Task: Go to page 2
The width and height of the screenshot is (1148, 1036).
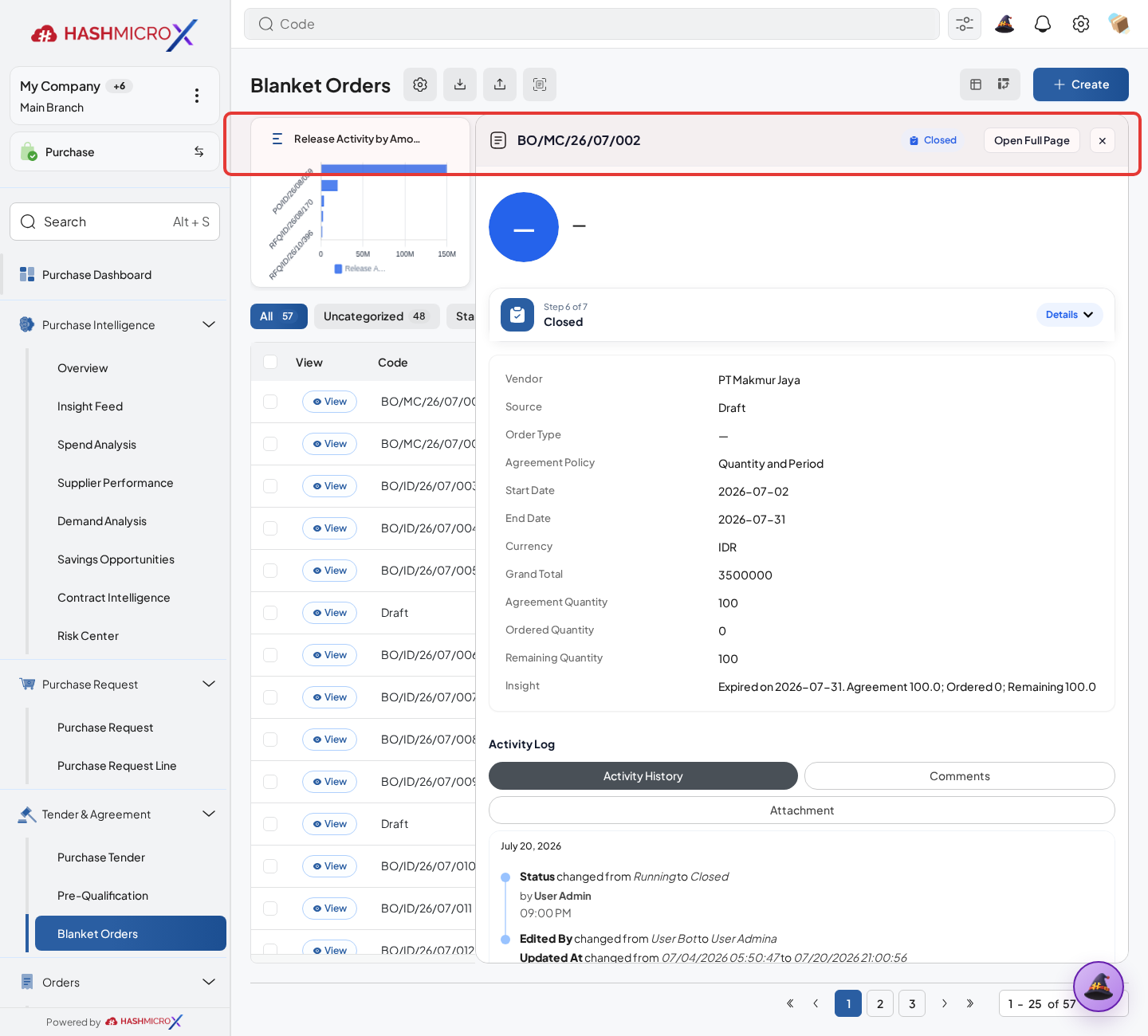Action: 880,1003
